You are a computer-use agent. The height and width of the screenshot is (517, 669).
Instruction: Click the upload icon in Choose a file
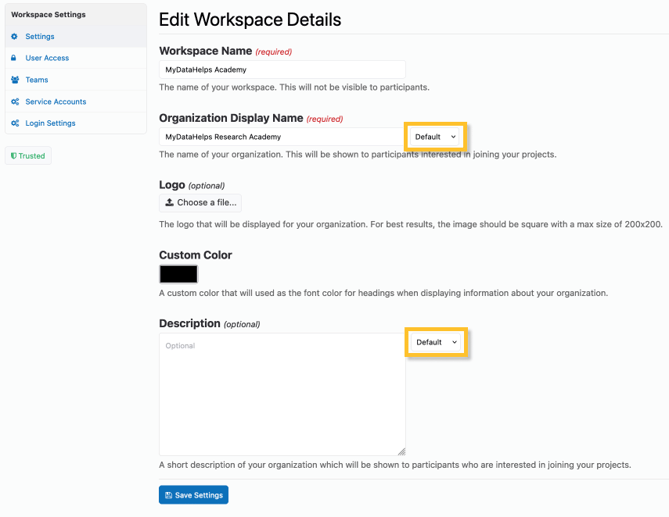coord(170,203)
